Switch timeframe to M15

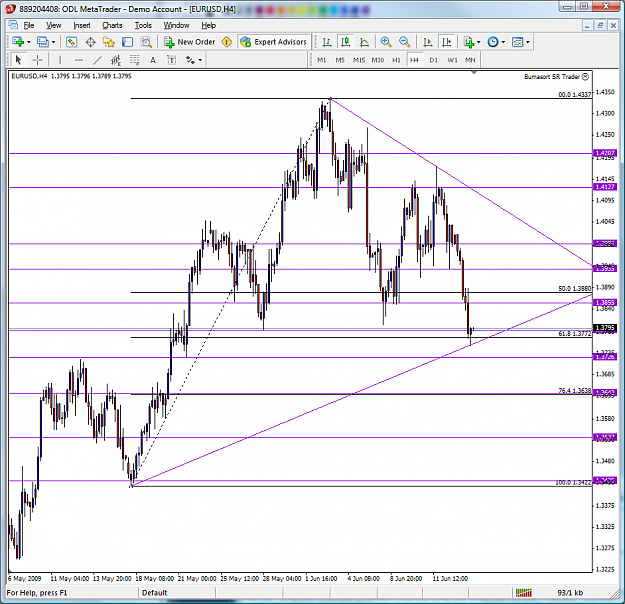[x=359, y=60]
